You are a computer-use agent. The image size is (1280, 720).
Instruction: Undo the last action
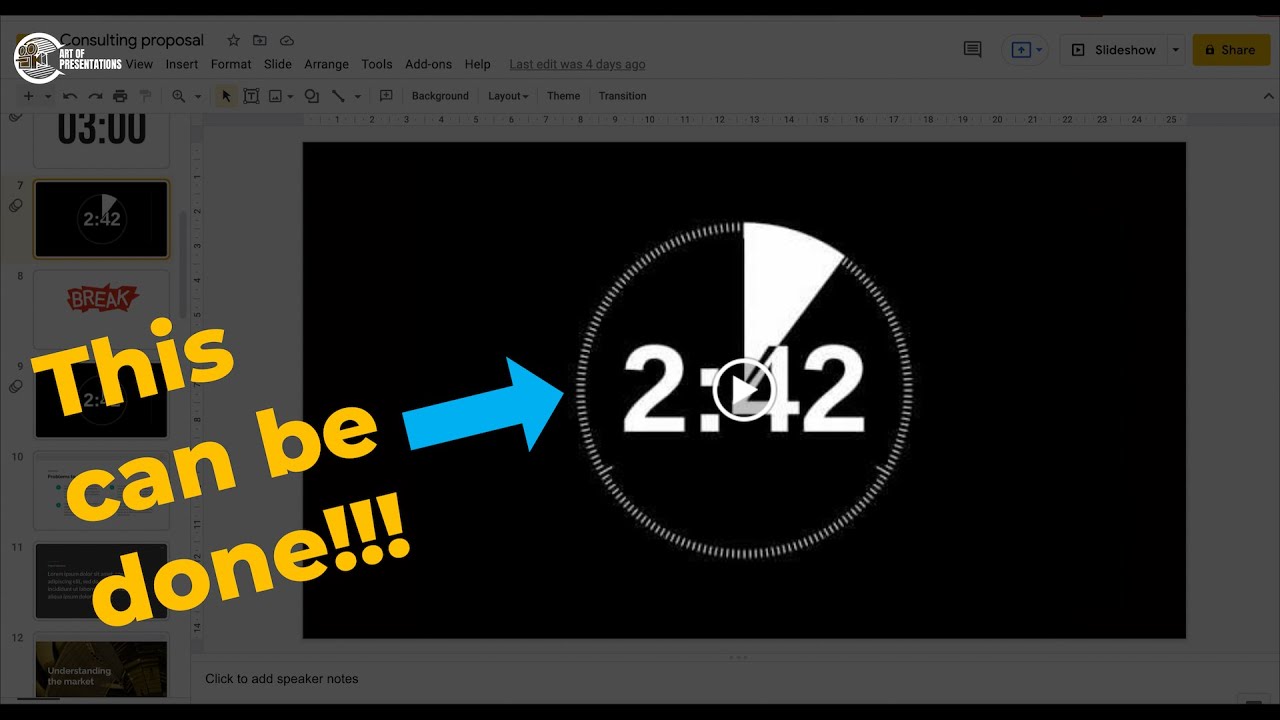70,96
